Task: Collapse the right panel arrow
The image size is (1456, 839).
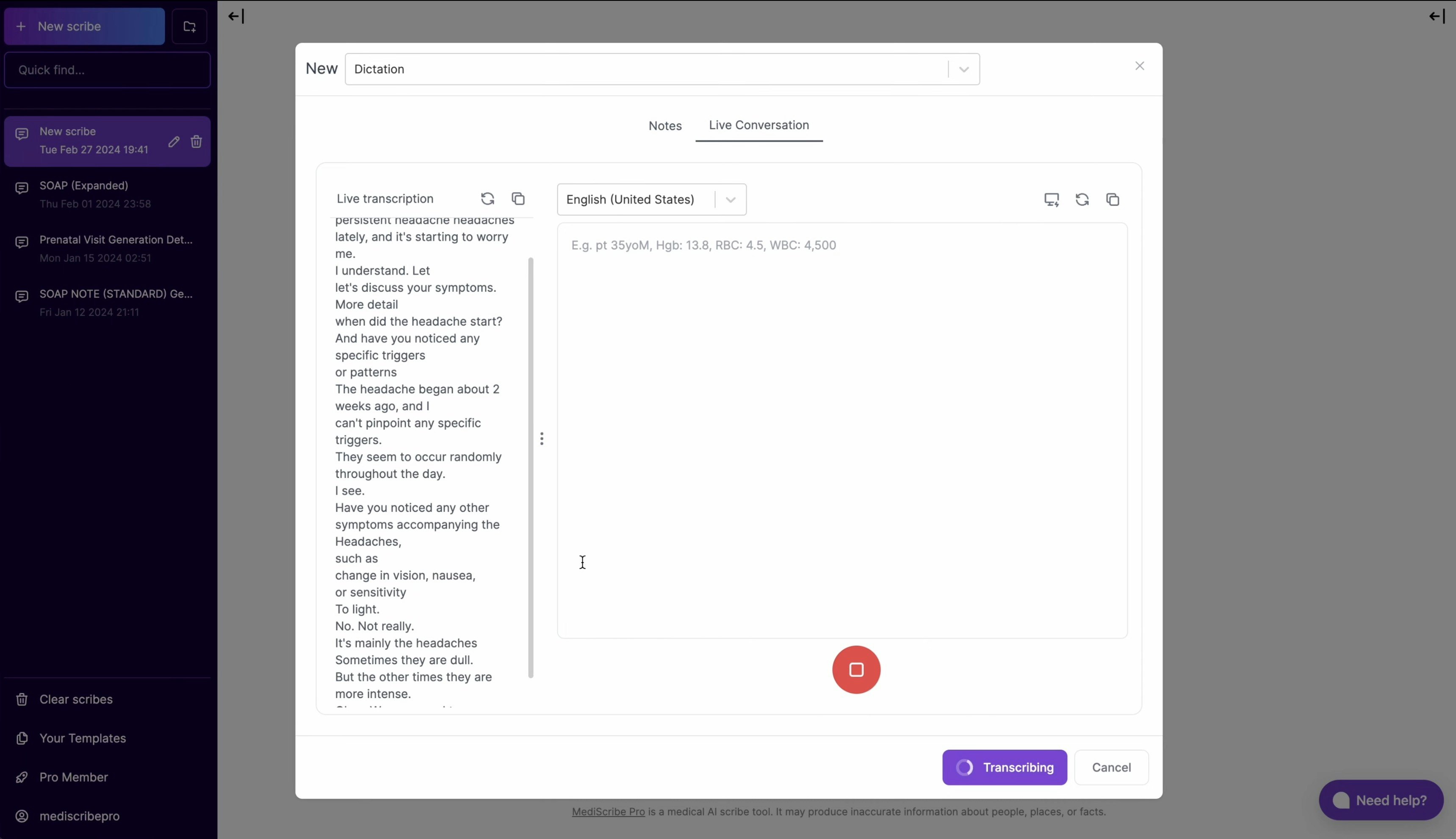Action: (x=1437, y=16)
